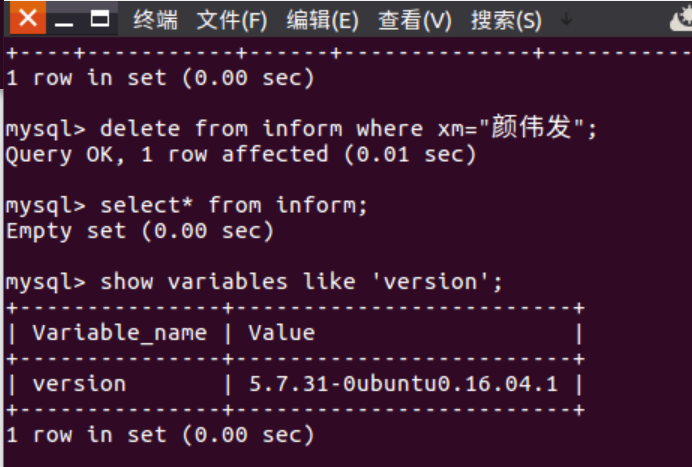Click the faded down-arrow in menu bar
This screenshot has width=692, height=467.
pos(567,20)
